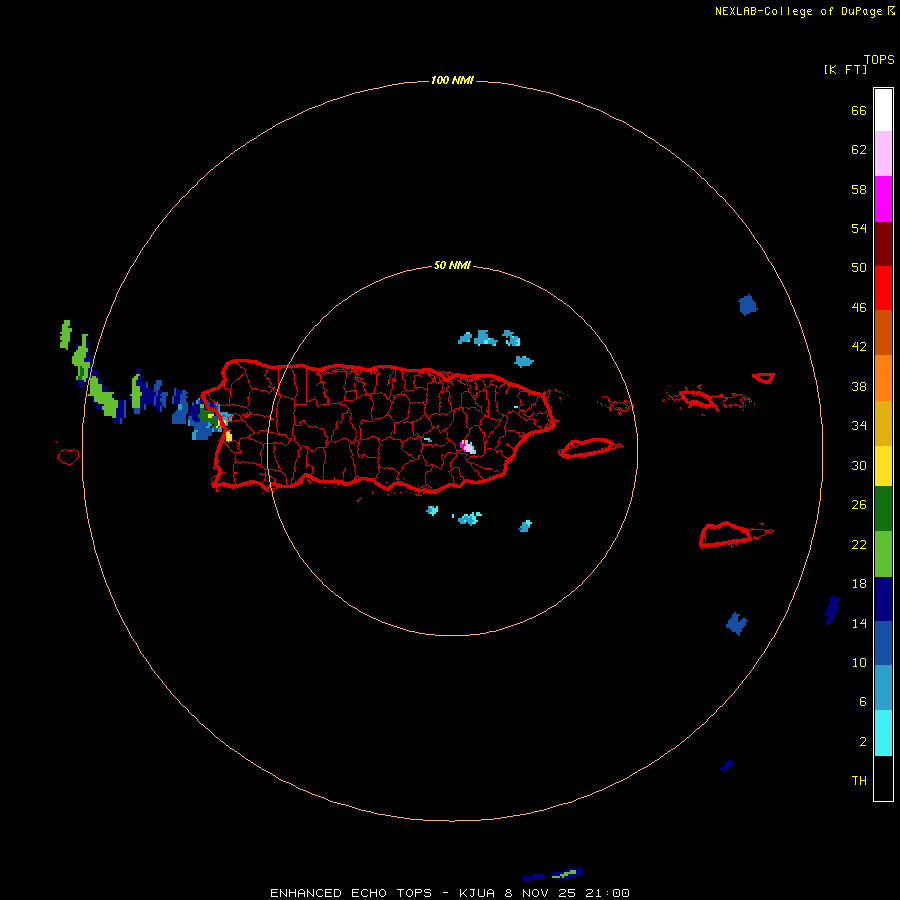900x900 pixels.
Task: Click the TOPS legend heading
Action: [x=879, y=59]
